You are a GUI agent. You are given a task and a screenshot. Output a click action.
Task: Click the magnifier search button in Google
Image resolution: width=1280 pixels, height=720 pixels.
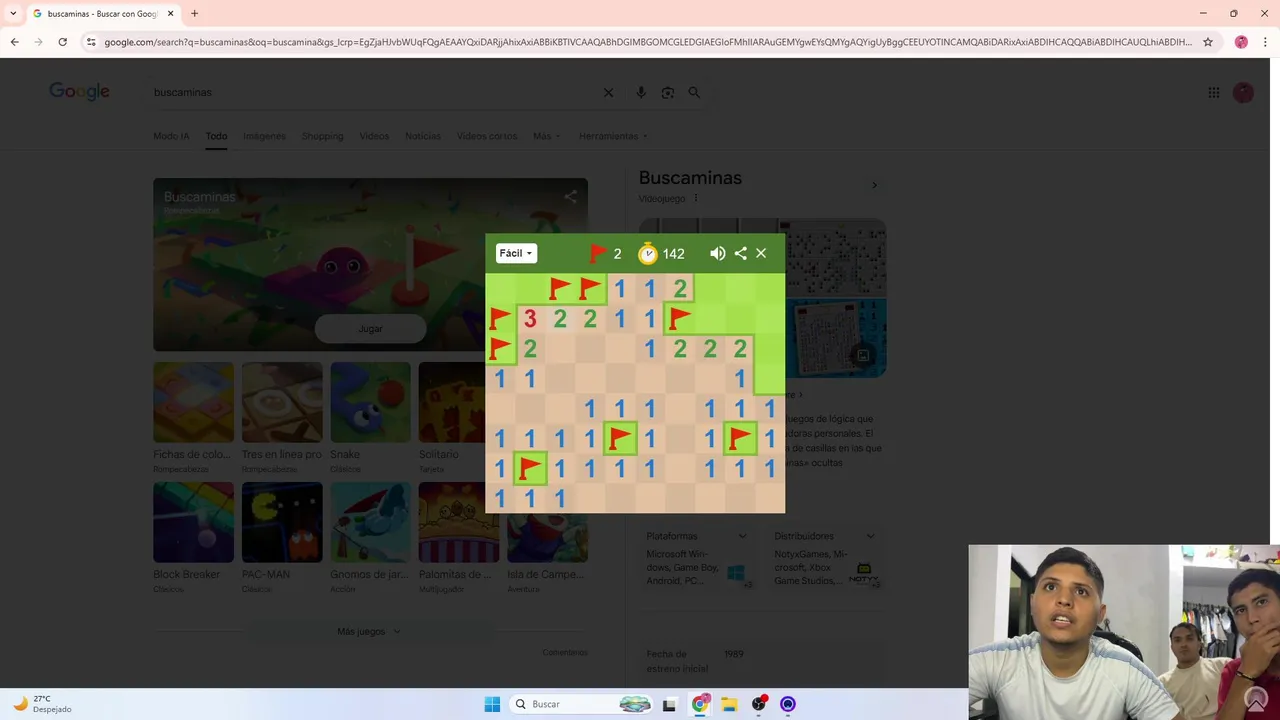[x=694, y=92]
